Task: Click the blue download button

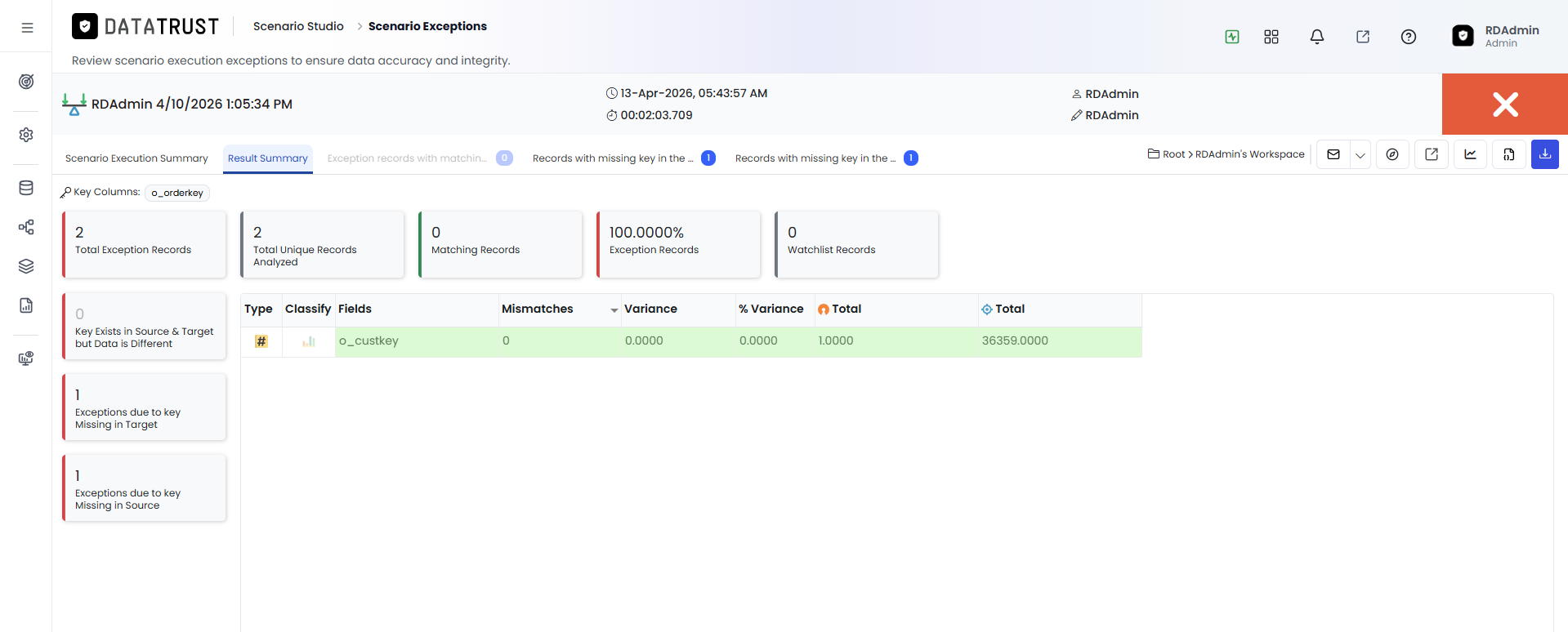Action: tap(1545, 154)
